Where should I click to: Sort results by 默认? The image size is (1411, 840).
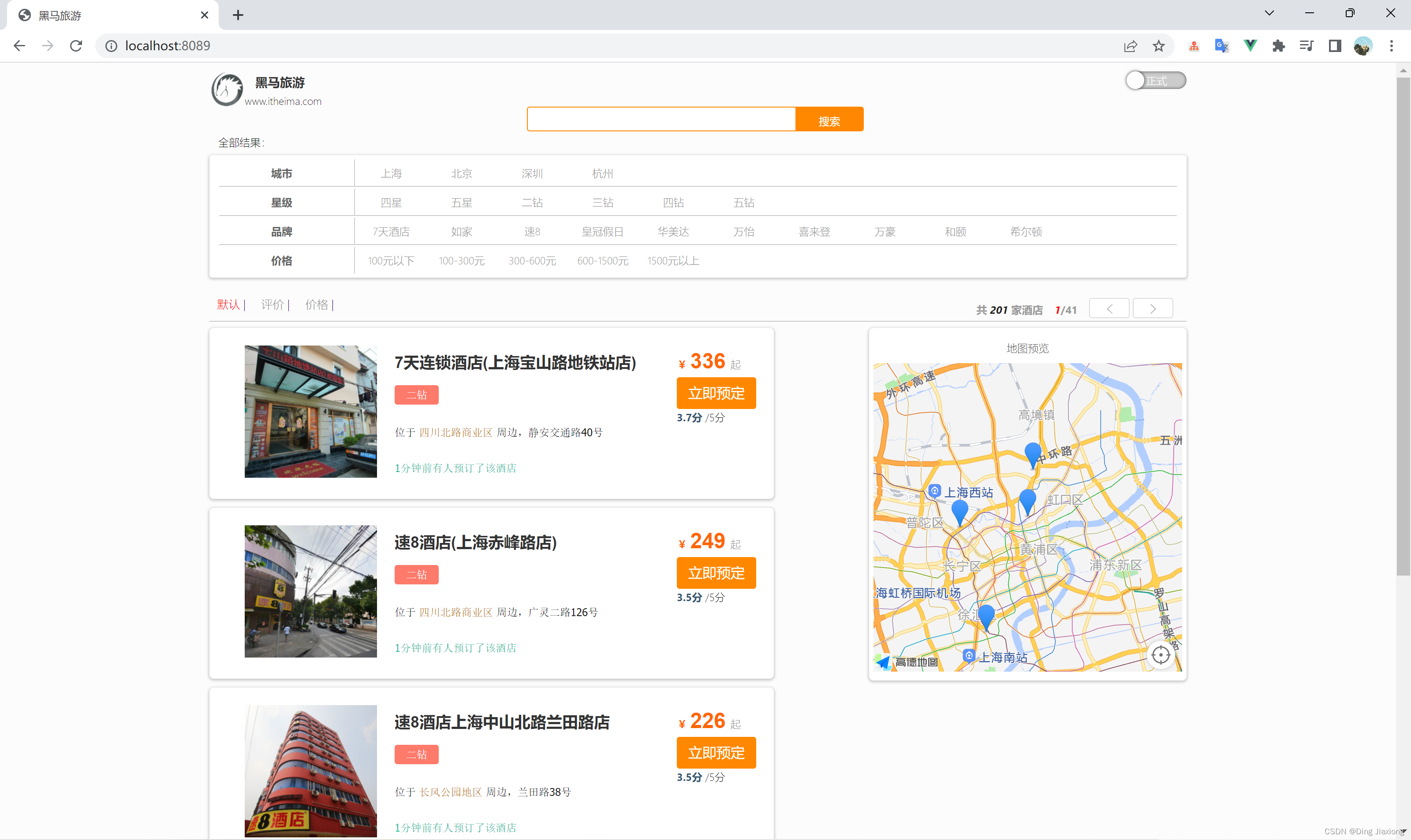pos(228,305)
